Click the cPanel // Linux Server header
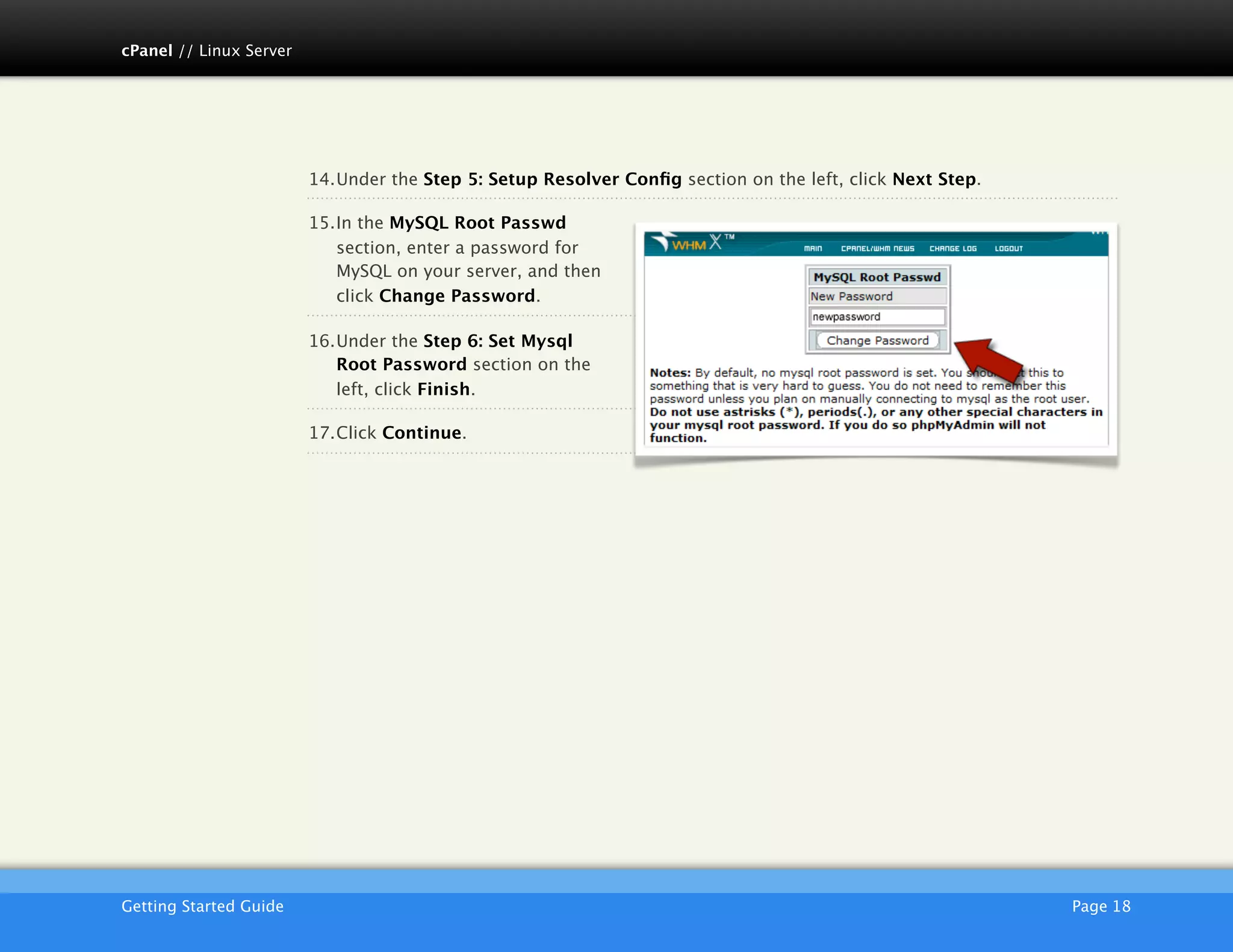1233x952 pixels. coord(207,51)
